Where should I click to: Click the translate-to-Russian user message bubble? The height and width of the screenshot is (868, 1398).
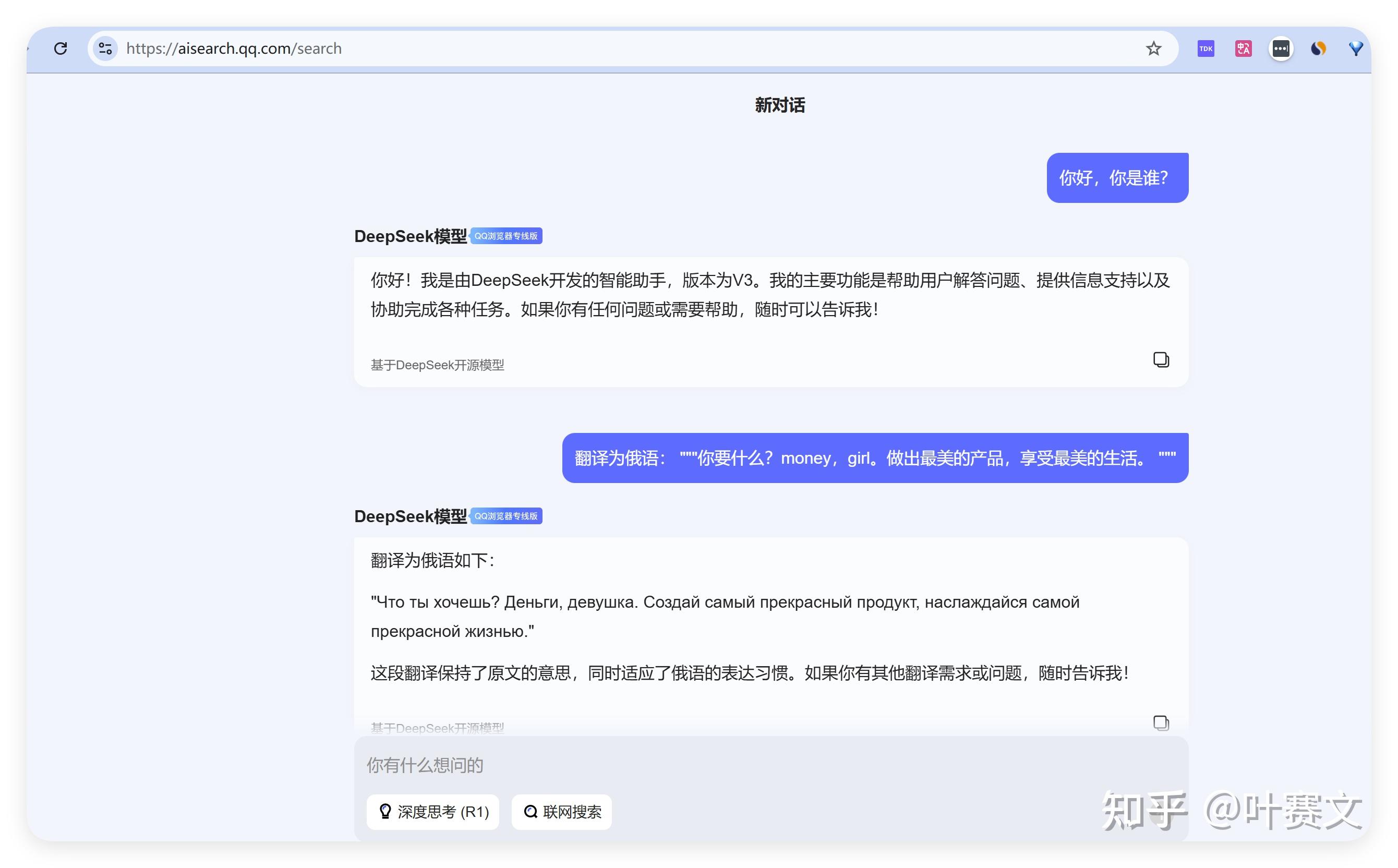click(x=874, y=458)
